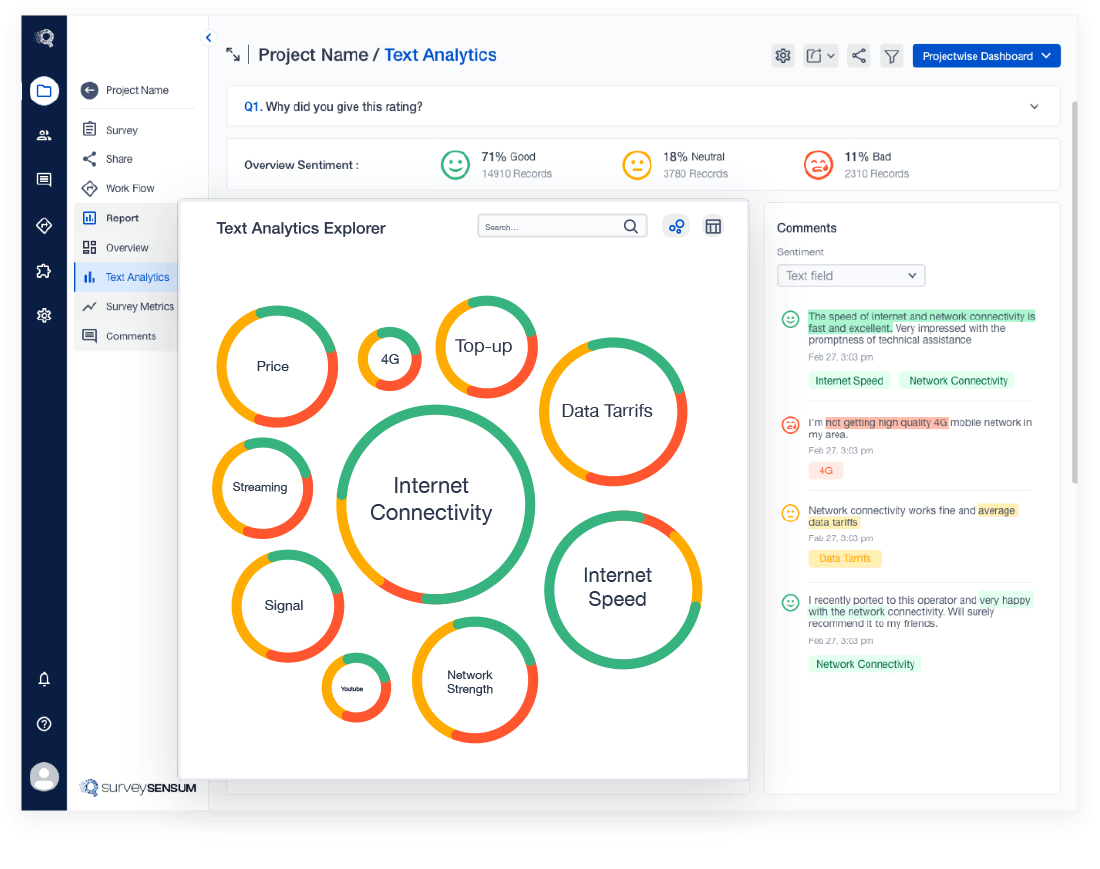The image size is (1100, 869).
Task: Click the notifications bell in sidebar
Action: tap(43, 679)
